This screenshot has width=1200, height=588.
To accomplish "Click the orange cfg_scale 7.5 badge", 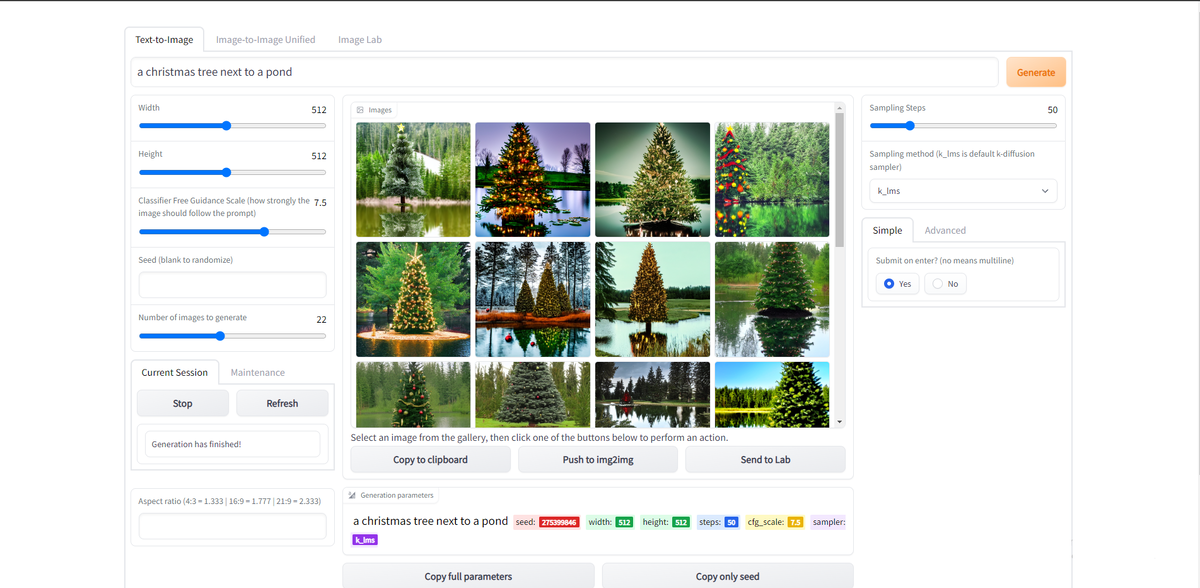I will pos(795,521).
